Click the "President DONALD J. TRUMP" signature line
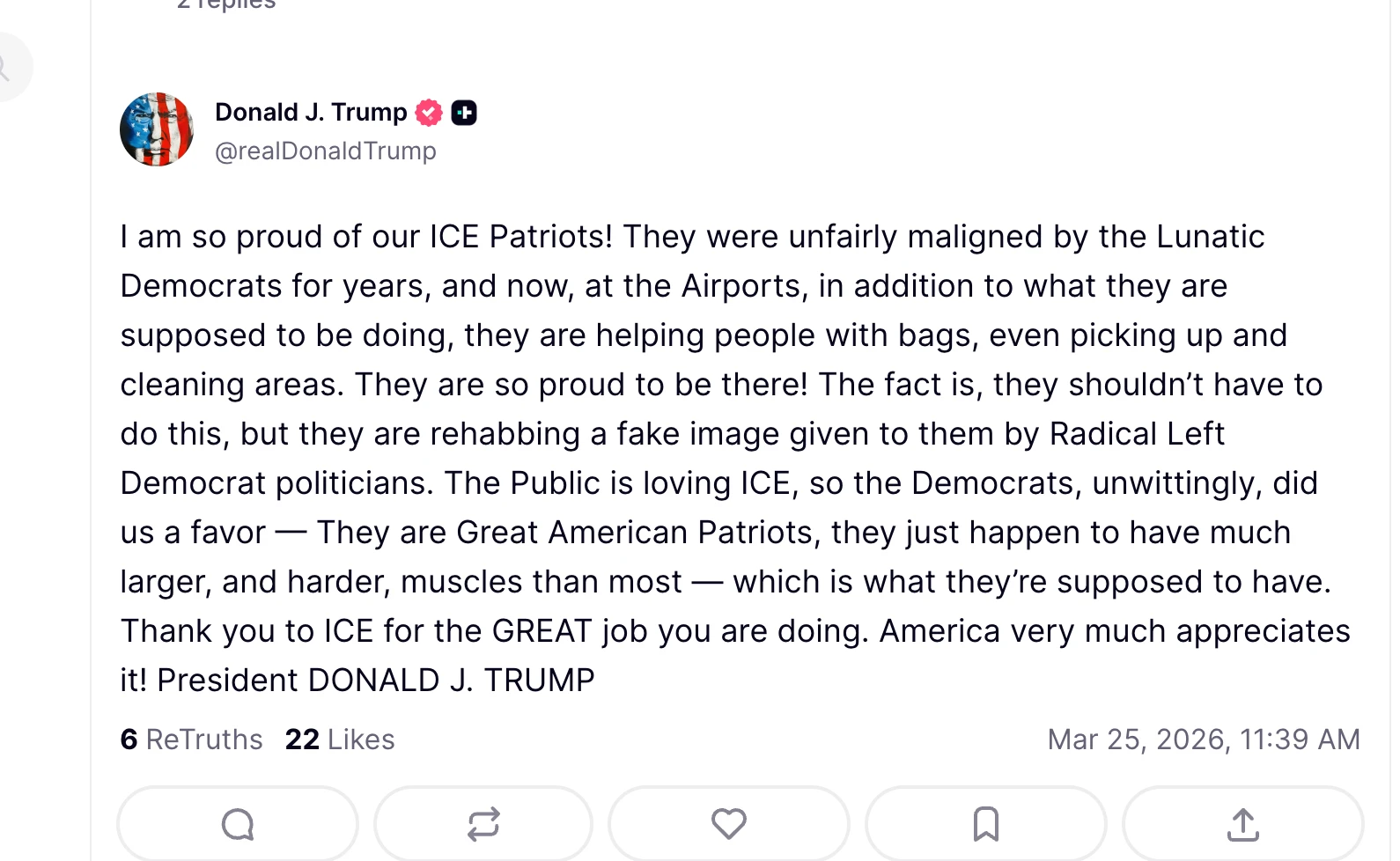 (376, 681)
